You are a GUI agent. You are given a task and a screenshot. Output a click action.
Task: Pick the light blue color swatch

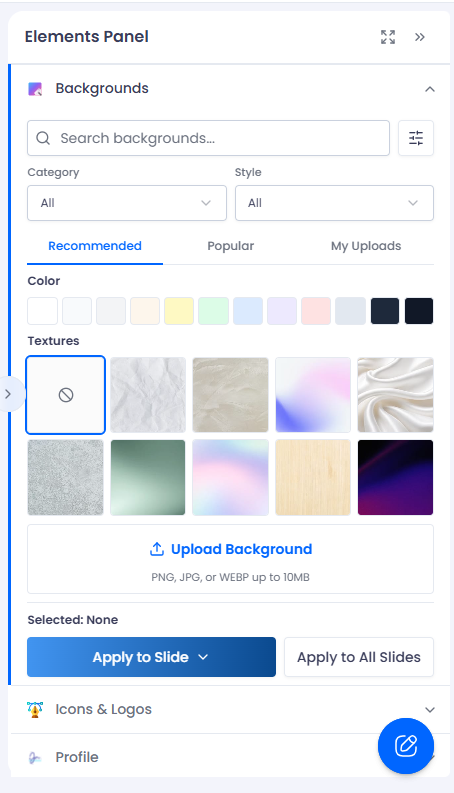pos(248,311)
